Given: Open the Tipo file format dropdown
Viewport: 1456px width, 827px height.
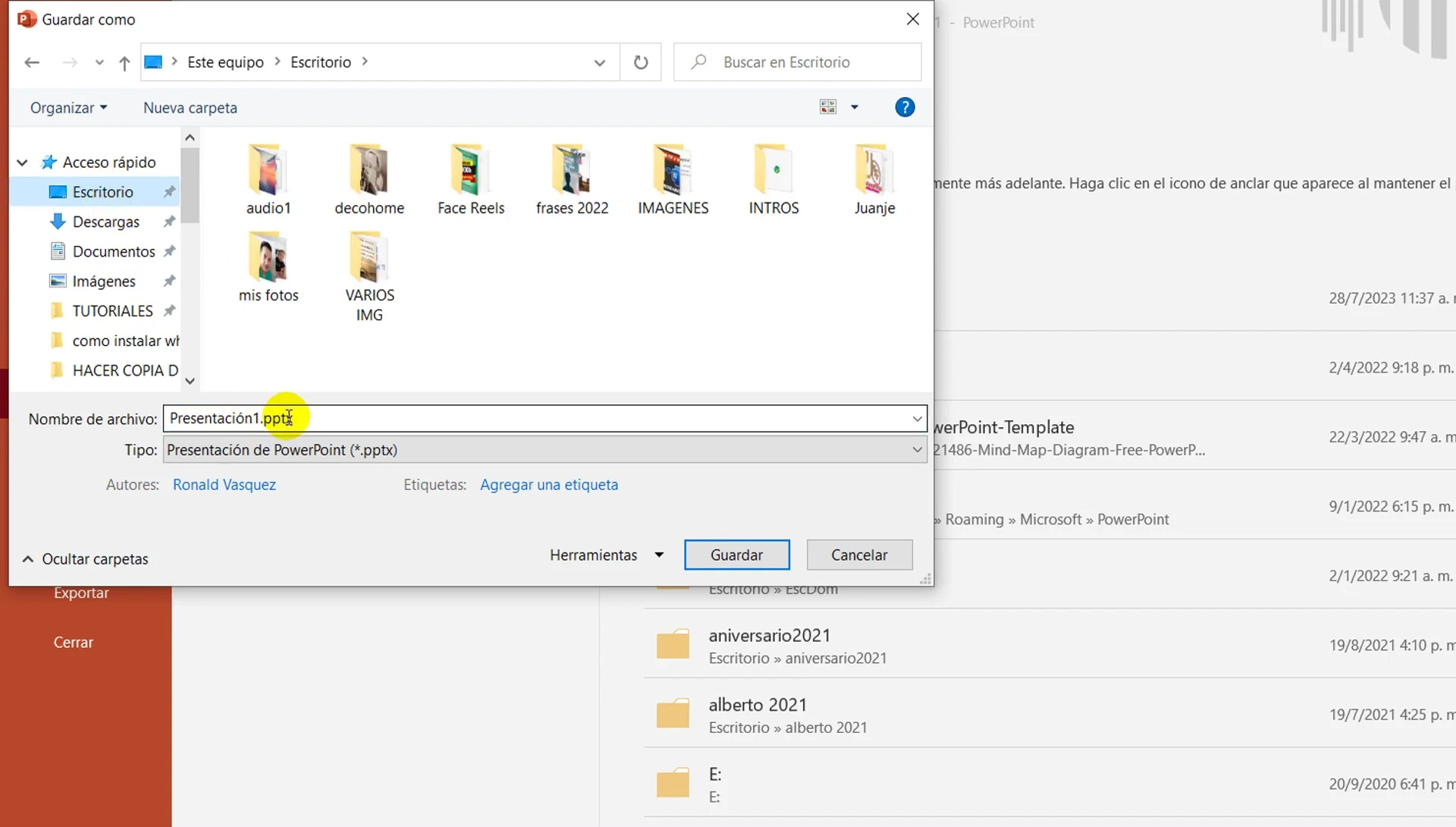Looking at the screenshot, I should coord(545,450).
